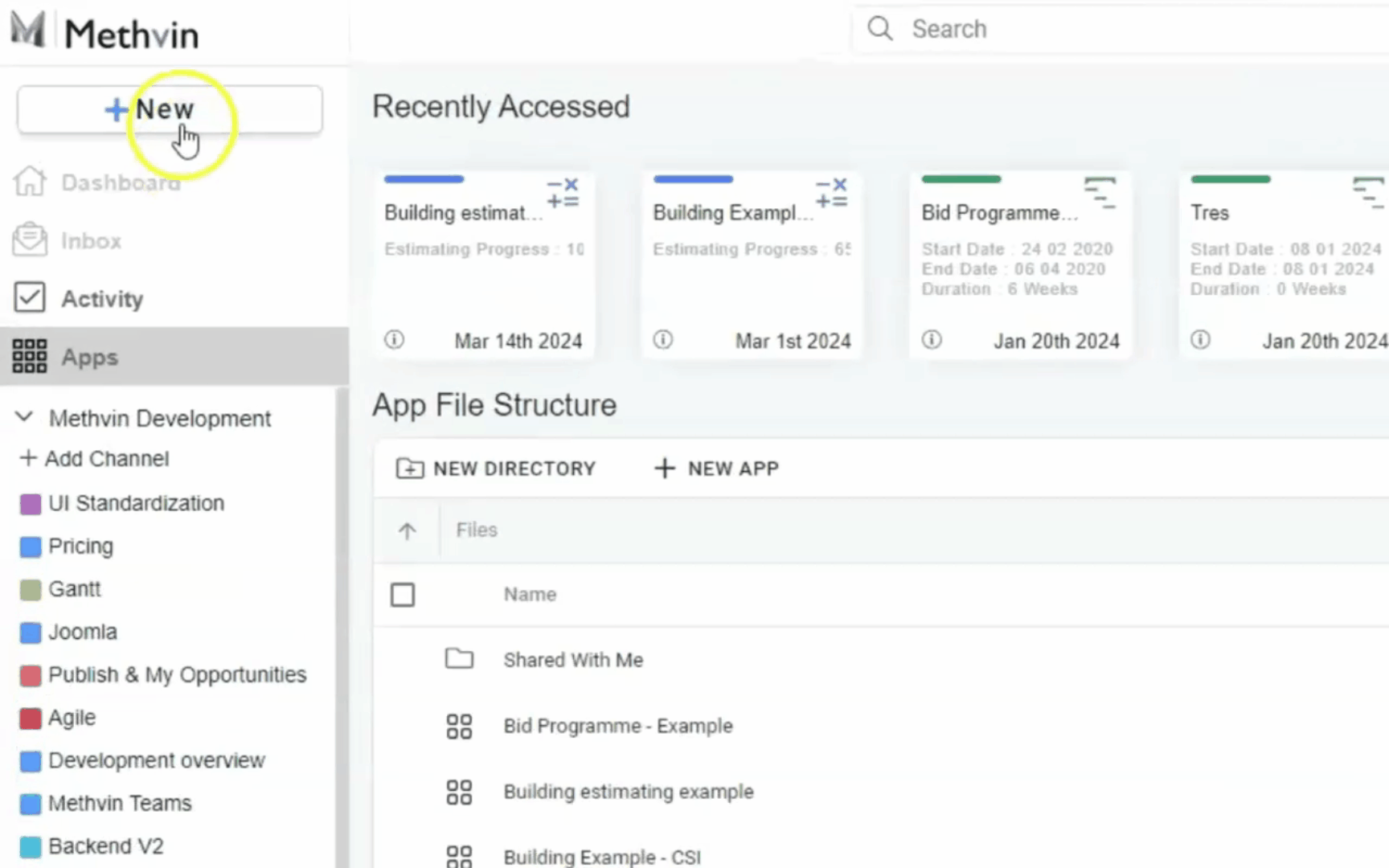Screen dimensions: 1389x868
Task: Click the Methvin logo icon
Action: [28, 30]
